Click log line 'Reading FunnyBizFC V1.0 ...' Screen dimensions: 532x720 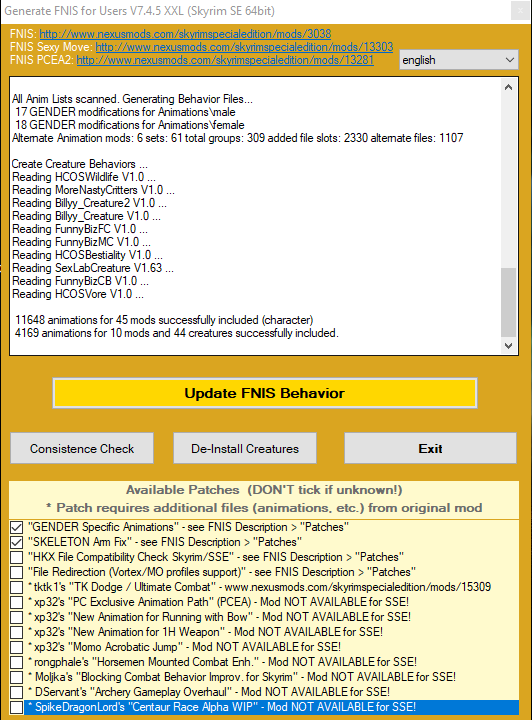coord(80,229)
